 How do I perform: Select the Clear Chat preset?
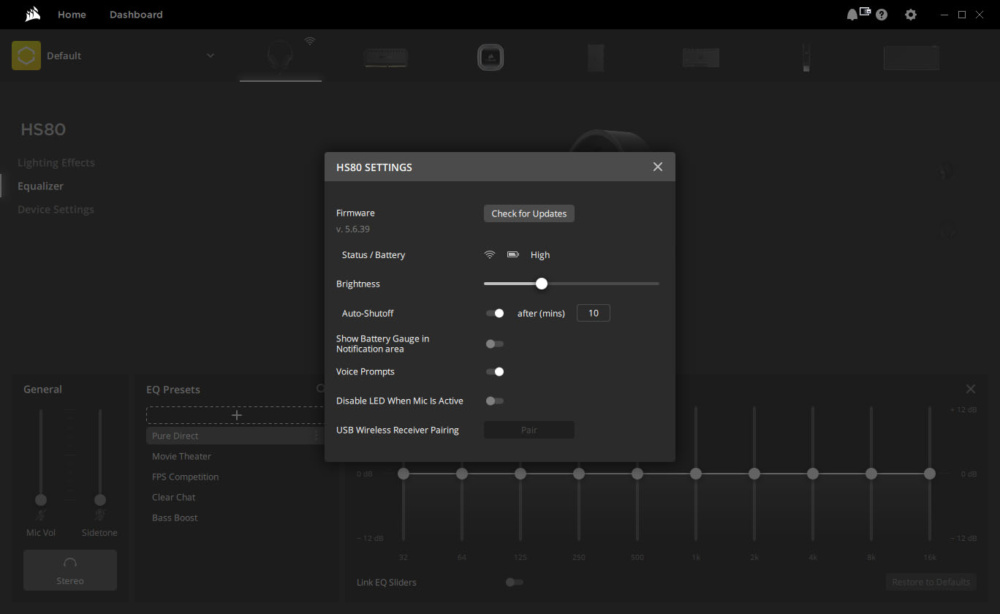pos(173,497)
